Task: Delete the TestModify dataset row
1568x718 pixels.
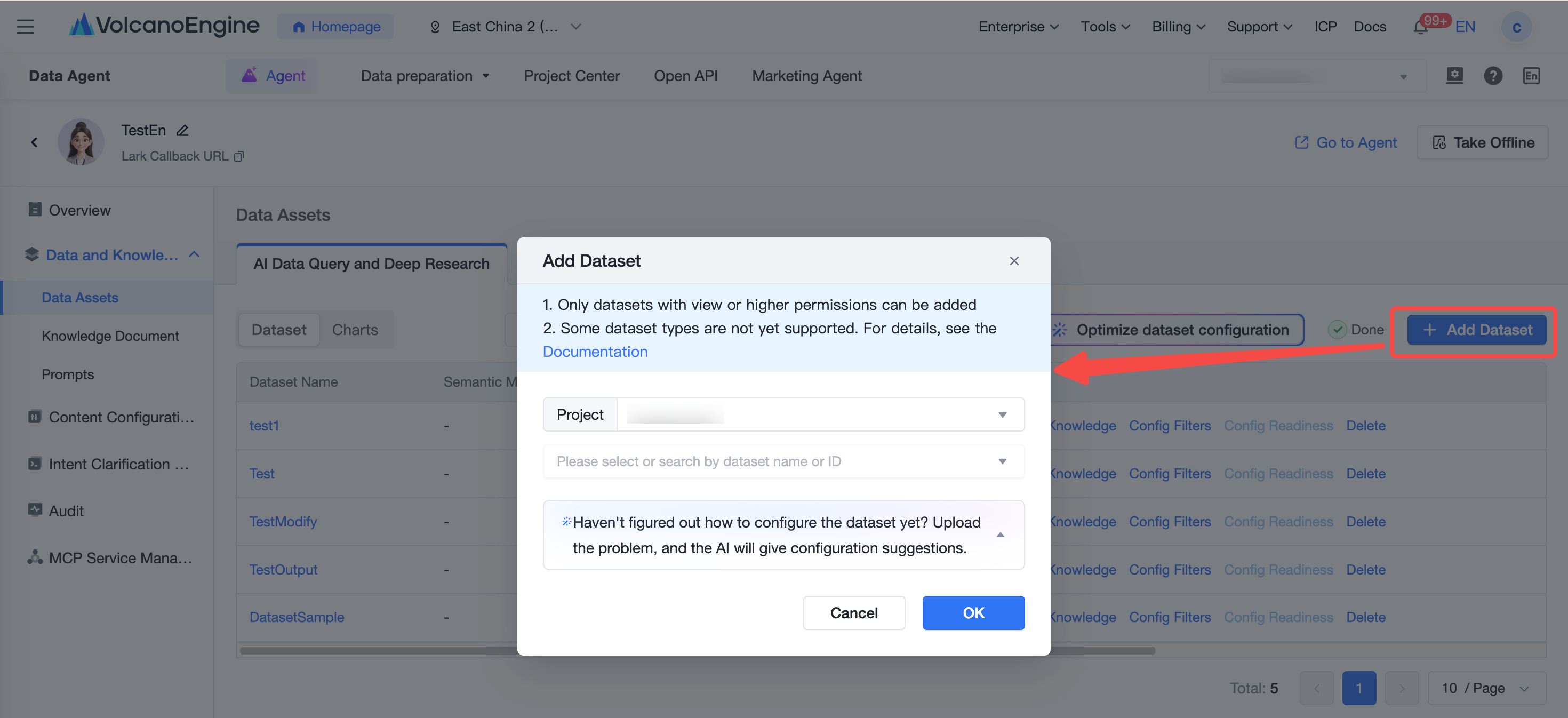Action: coord(1365,521)
